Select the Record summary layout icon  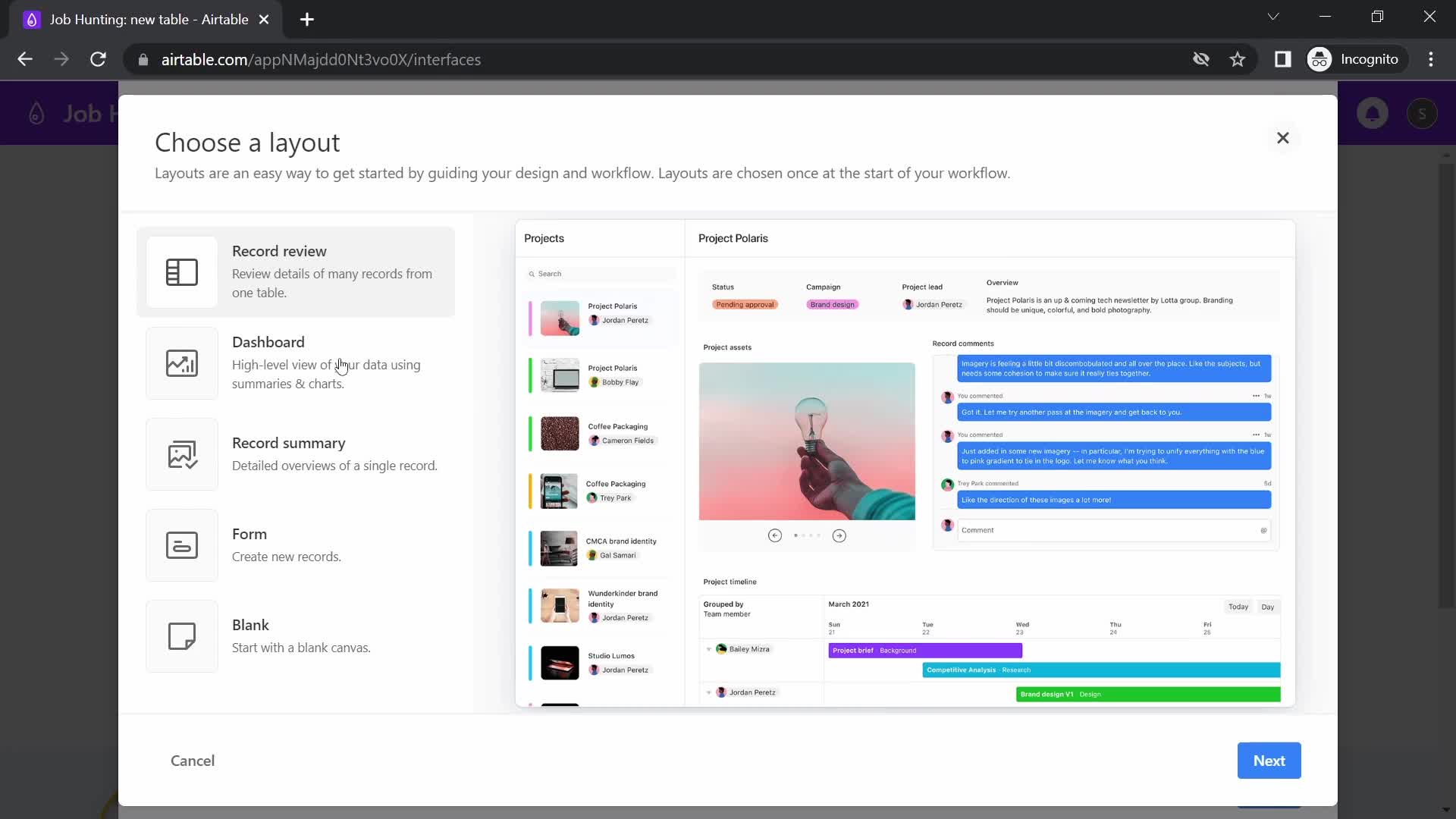pyautogui.click(x=181, y=455)
